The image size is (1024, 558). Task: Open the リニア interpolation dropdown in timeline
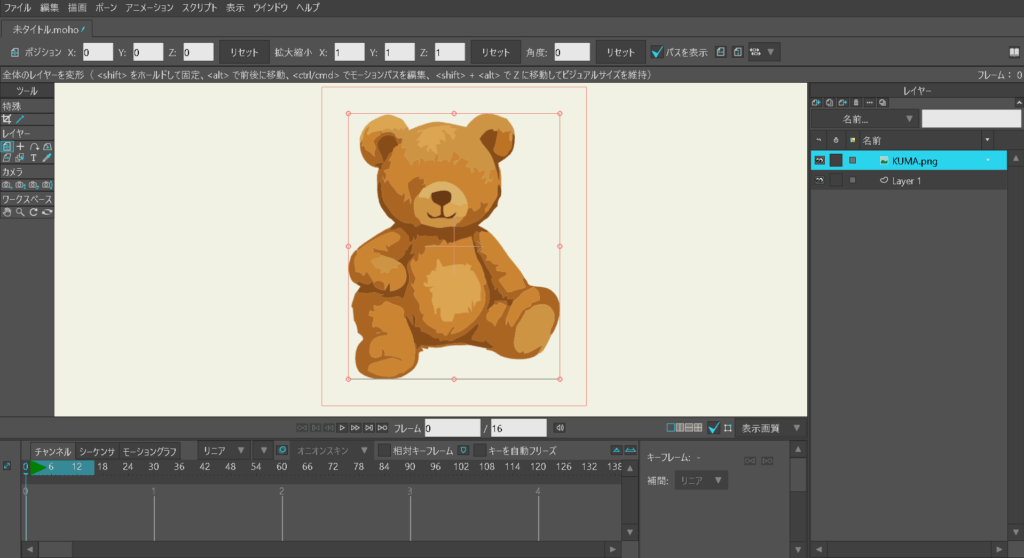point(223,451)
